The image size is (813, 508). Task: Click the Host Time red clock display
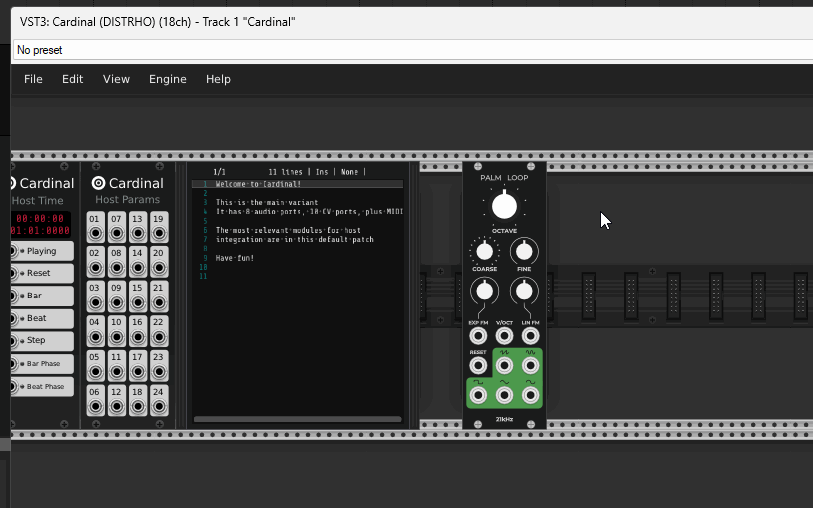pyautogui.click(x=40, y=224)
